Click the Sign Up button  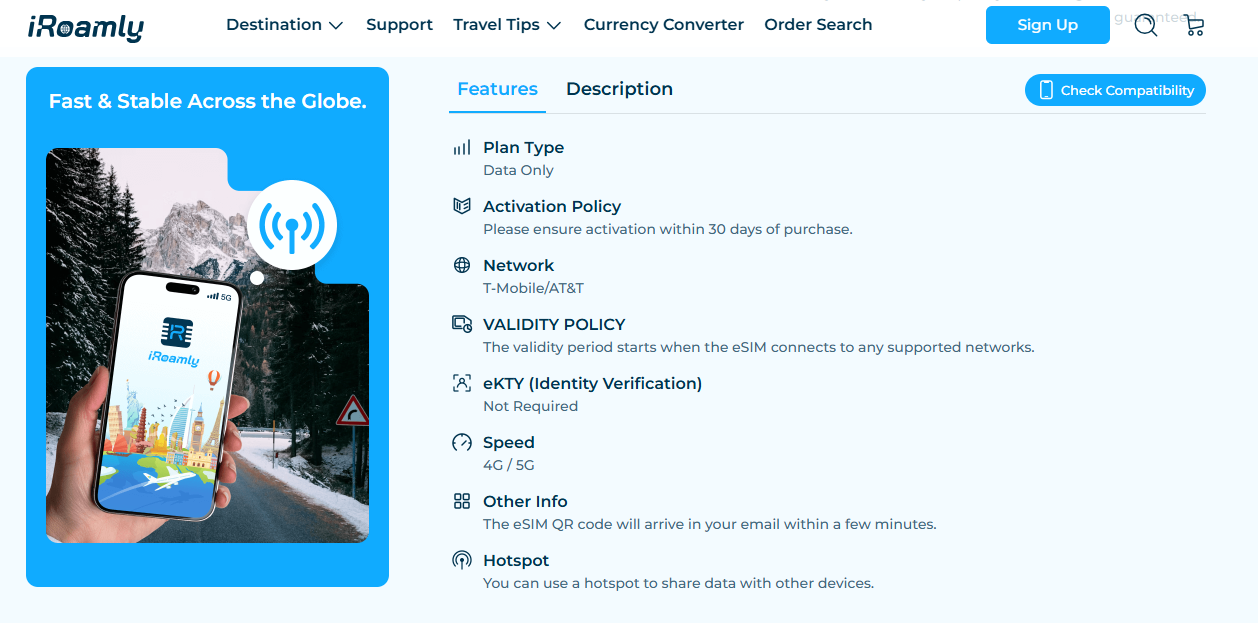pos(1048,25)
